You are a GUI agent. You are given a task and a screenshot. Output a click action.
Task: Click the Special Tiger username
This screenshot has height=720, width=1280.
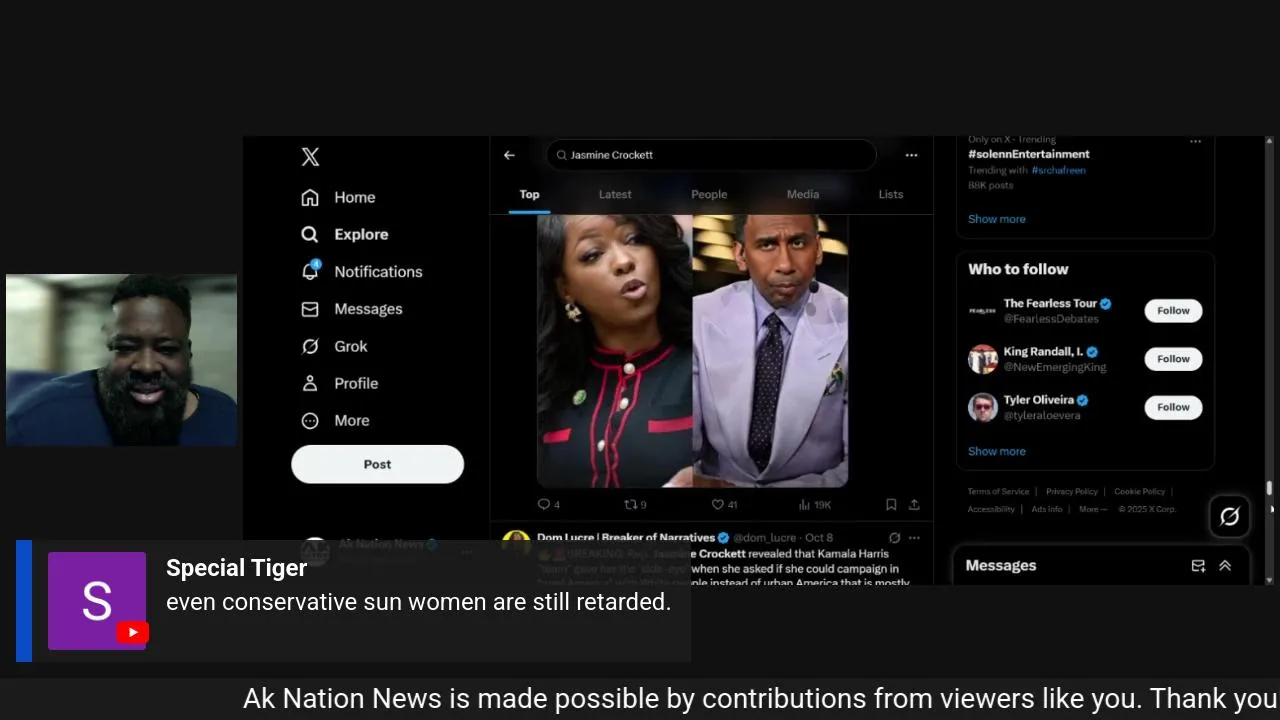click(236, 568)
